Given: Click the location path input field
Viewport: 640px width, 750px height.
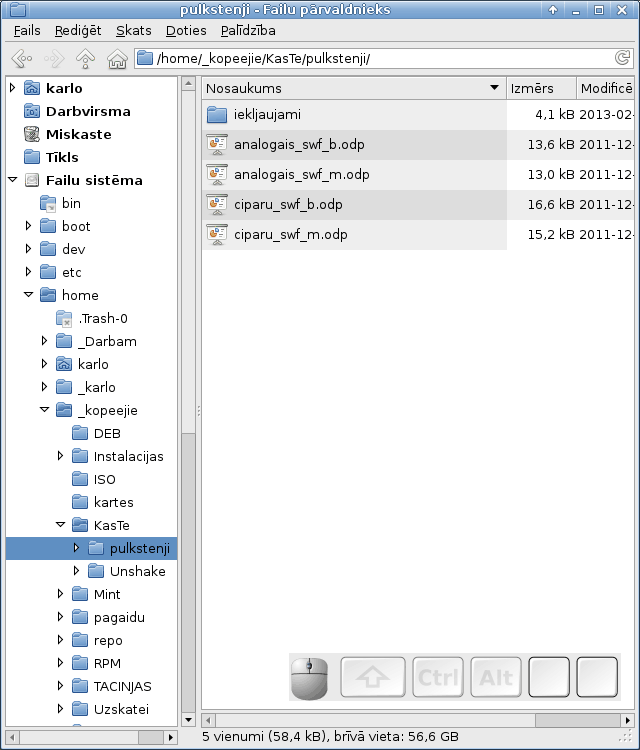Looking at the screenshot, I should [x=384, y=58].
